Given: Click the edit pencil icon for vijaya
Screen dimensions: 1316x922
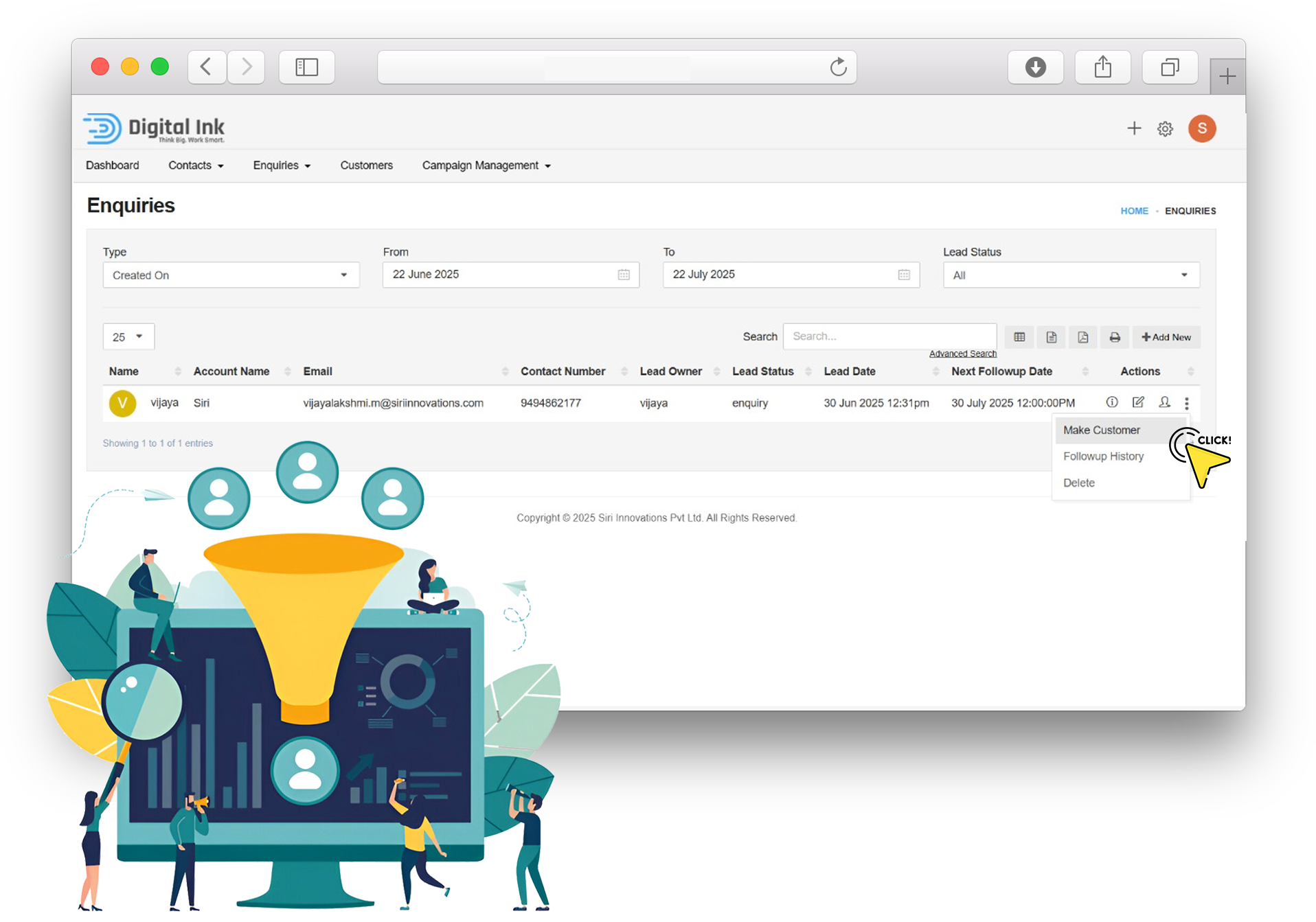Looking at the screenshot, I should tap(1138, 402).
